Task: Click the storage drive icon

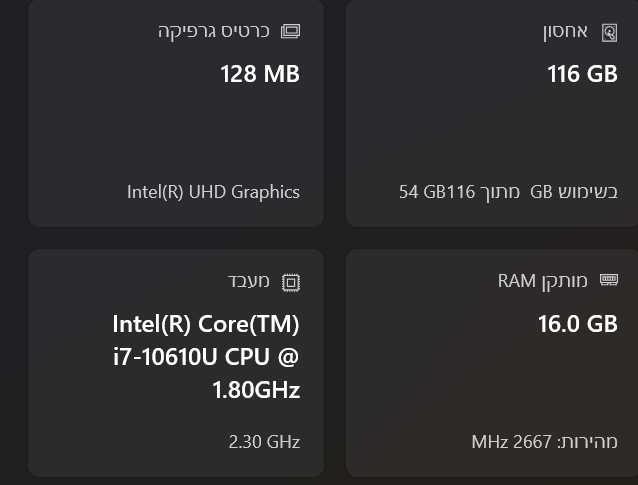Action: pyautogui.click(x=609, y=32)
